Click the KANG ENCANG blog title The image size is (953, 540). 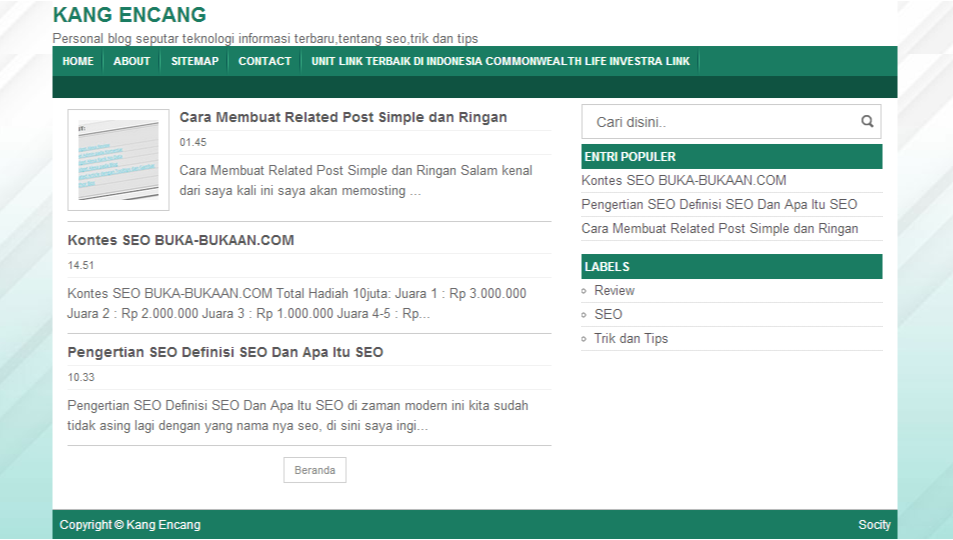pyautogui.click(x=129, y=15)
